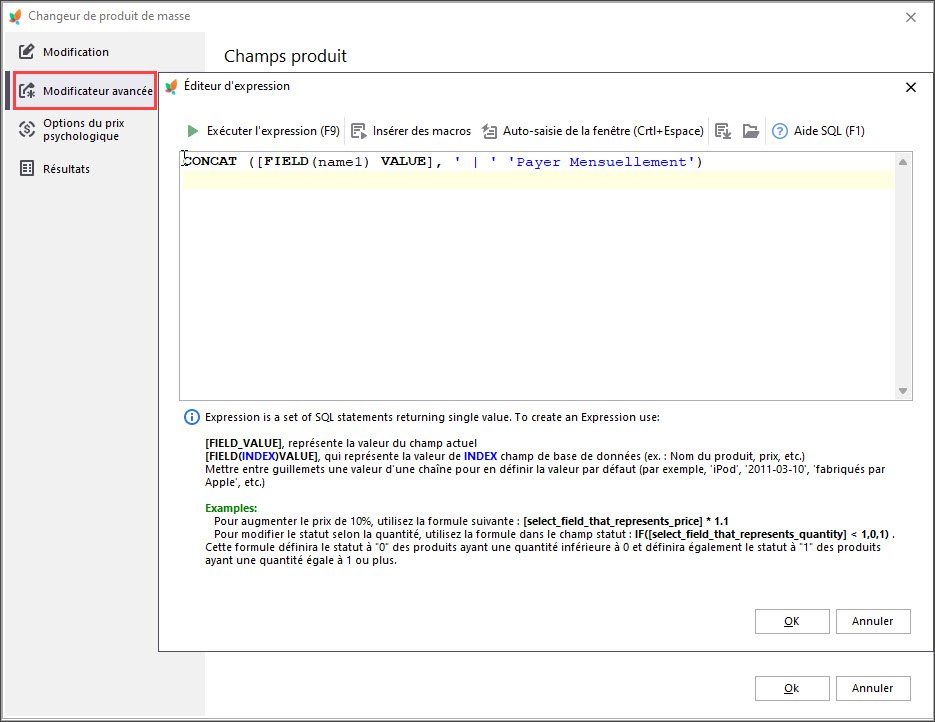Click the psychological price options icon

tap(27, 129)
